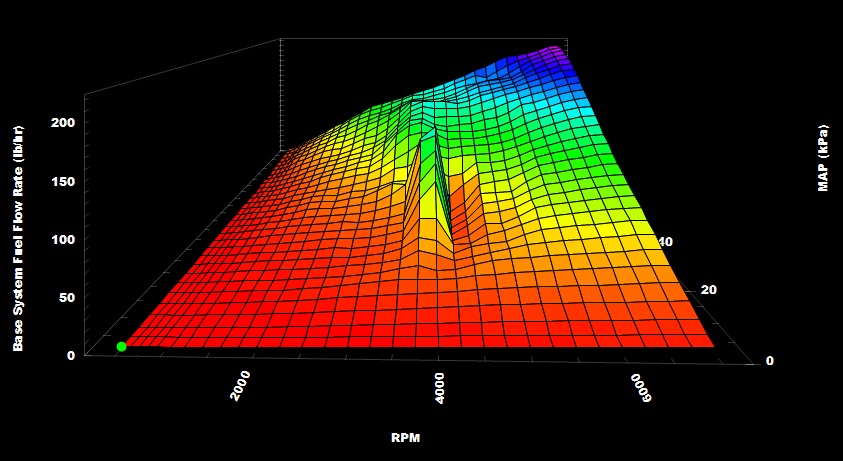Click the MAP (kPa) axis title
The height and width of the screenshot is (461, 843).
[x=822, y=158]
